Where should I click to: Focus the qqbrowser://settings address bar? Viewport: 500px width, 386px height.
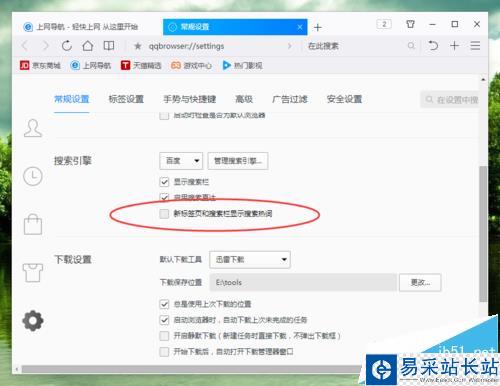click(213, 46)
